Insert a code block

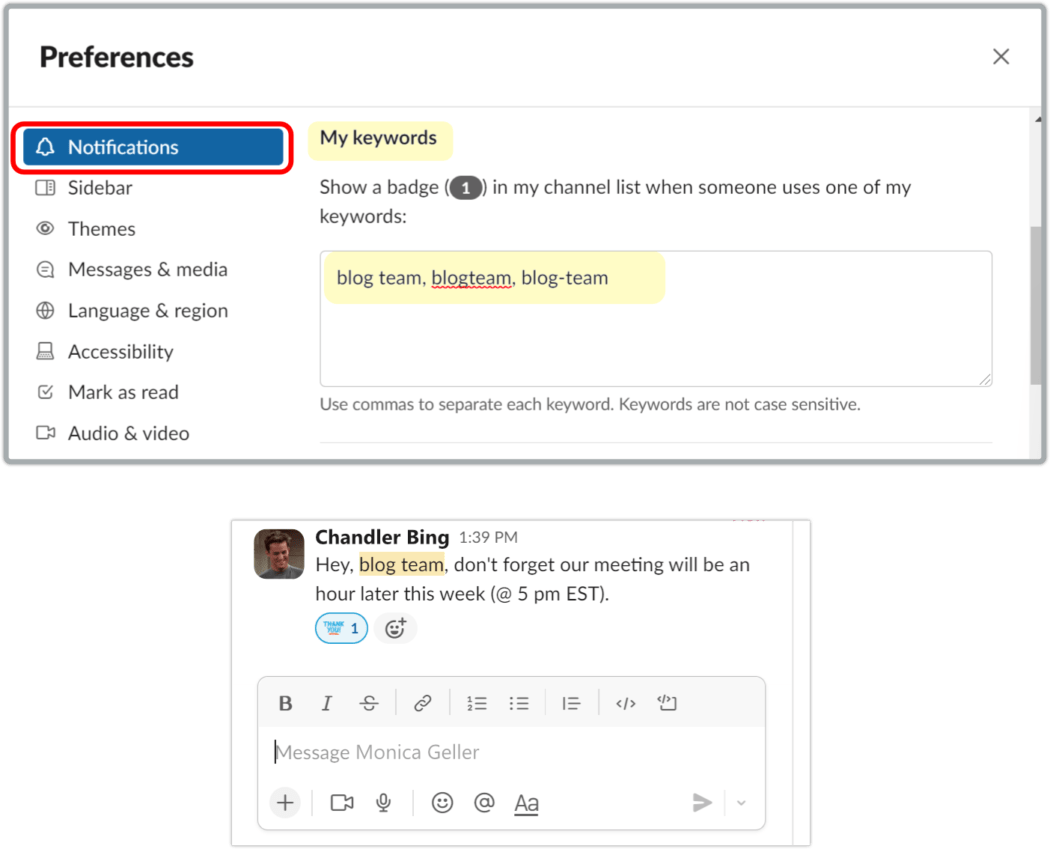(x=667, y=703)
